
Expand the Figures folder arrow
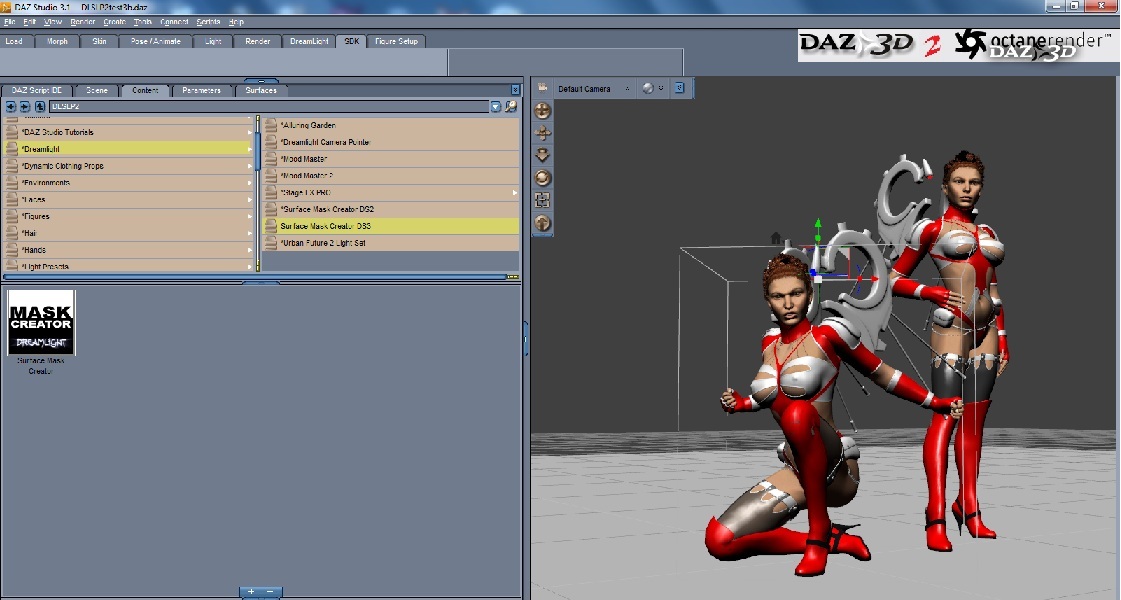pyautogui.click(x=250, y=216)
